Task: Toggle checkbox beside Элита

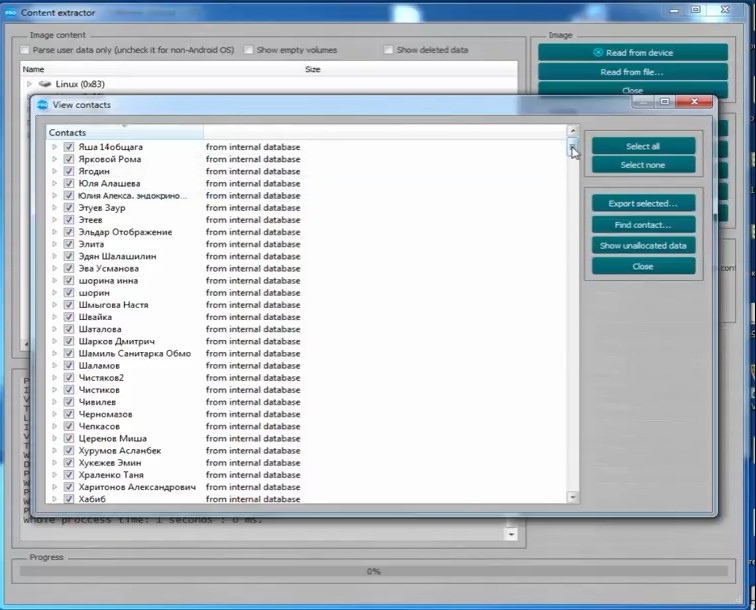Action: click(69, 244)
